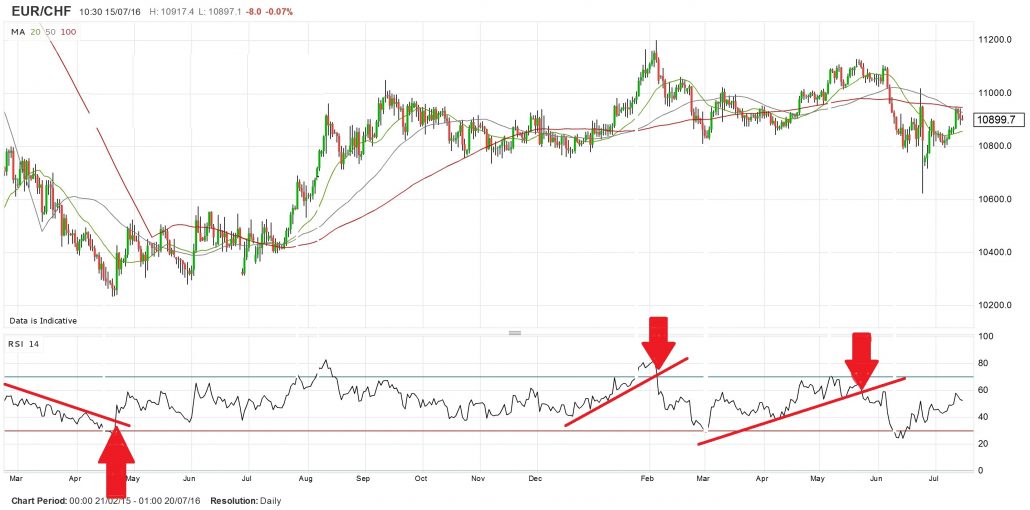
Task: Click the 10600.0 price axis label
Action: point(995,199)
